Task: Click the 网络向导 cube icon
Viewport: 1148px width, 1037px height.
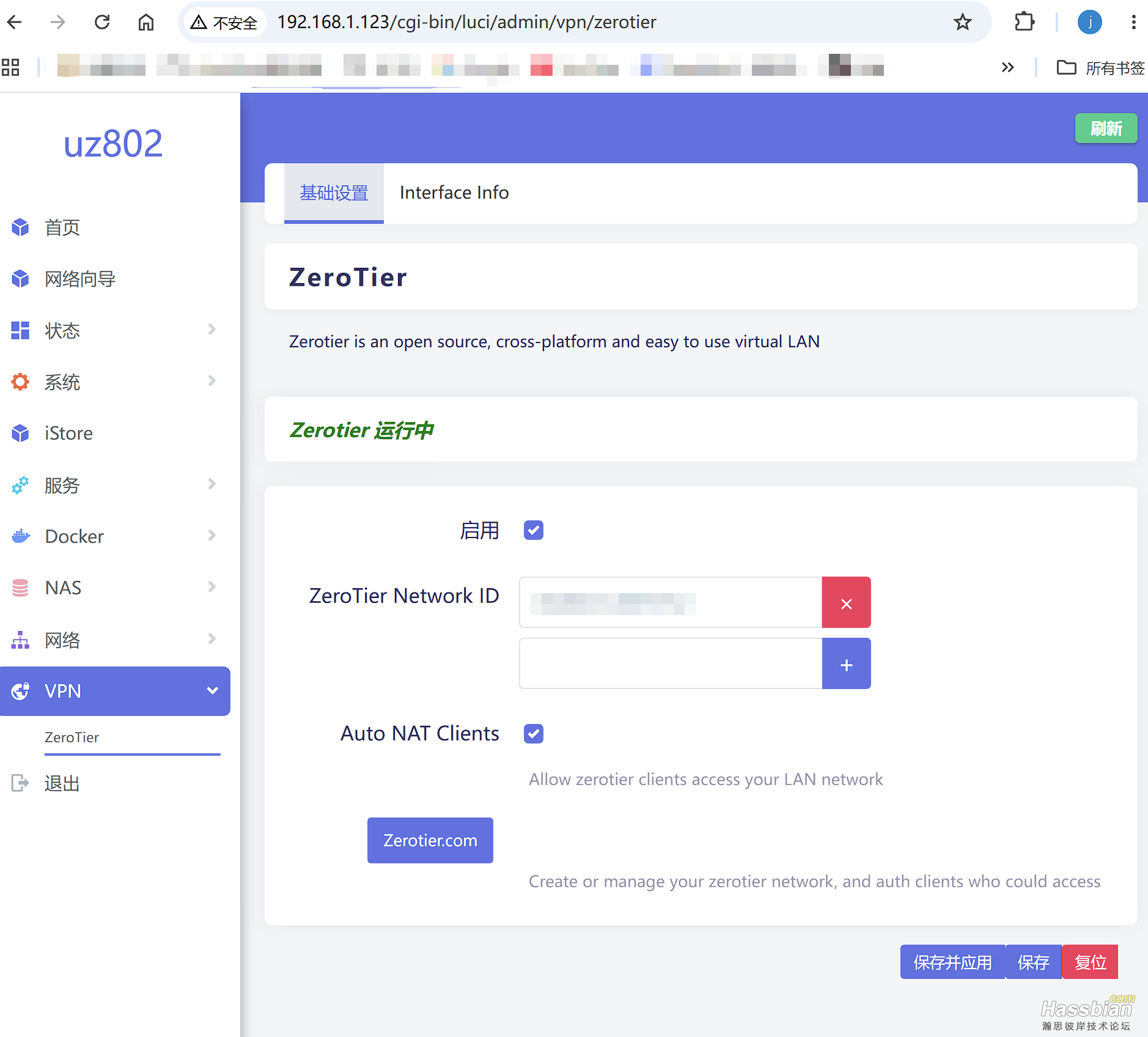Action: coord(20,279)
